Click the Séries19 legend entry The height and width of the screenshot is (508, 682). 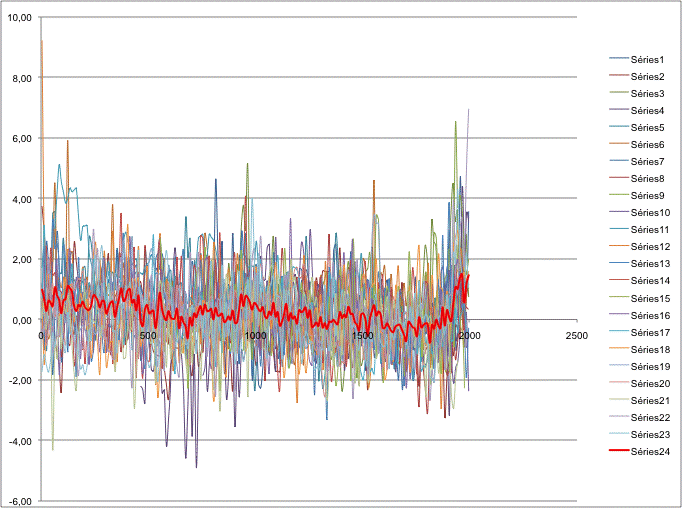639,366
